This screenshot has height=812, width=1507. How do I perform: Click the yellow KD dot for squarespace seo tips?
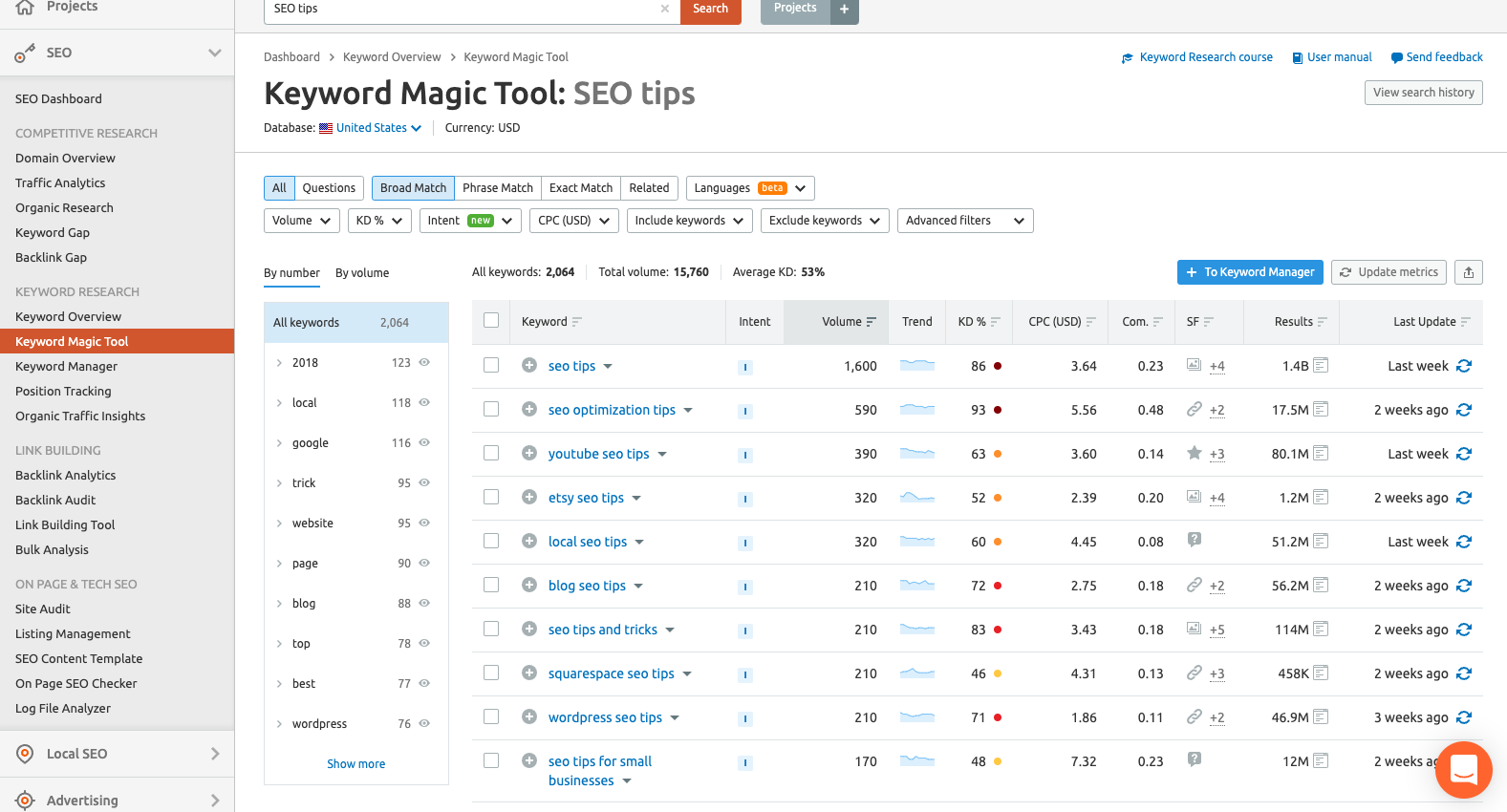tap(998, 673)
